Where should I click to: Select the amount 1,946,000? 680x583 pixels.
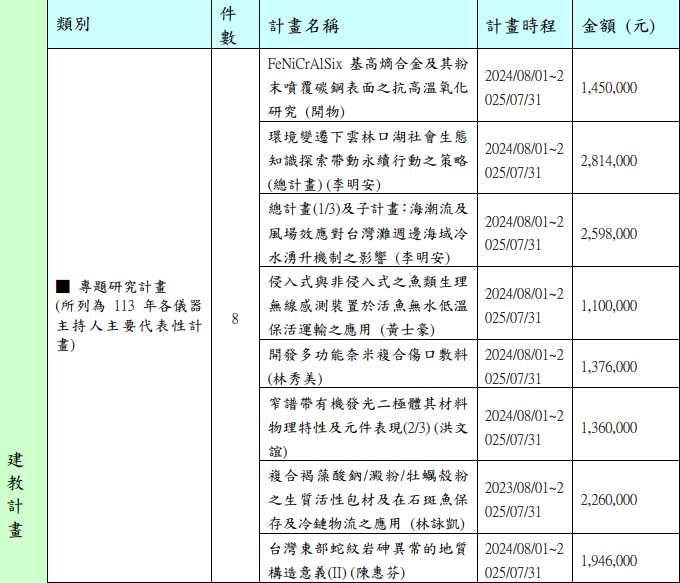pos(608,561)
